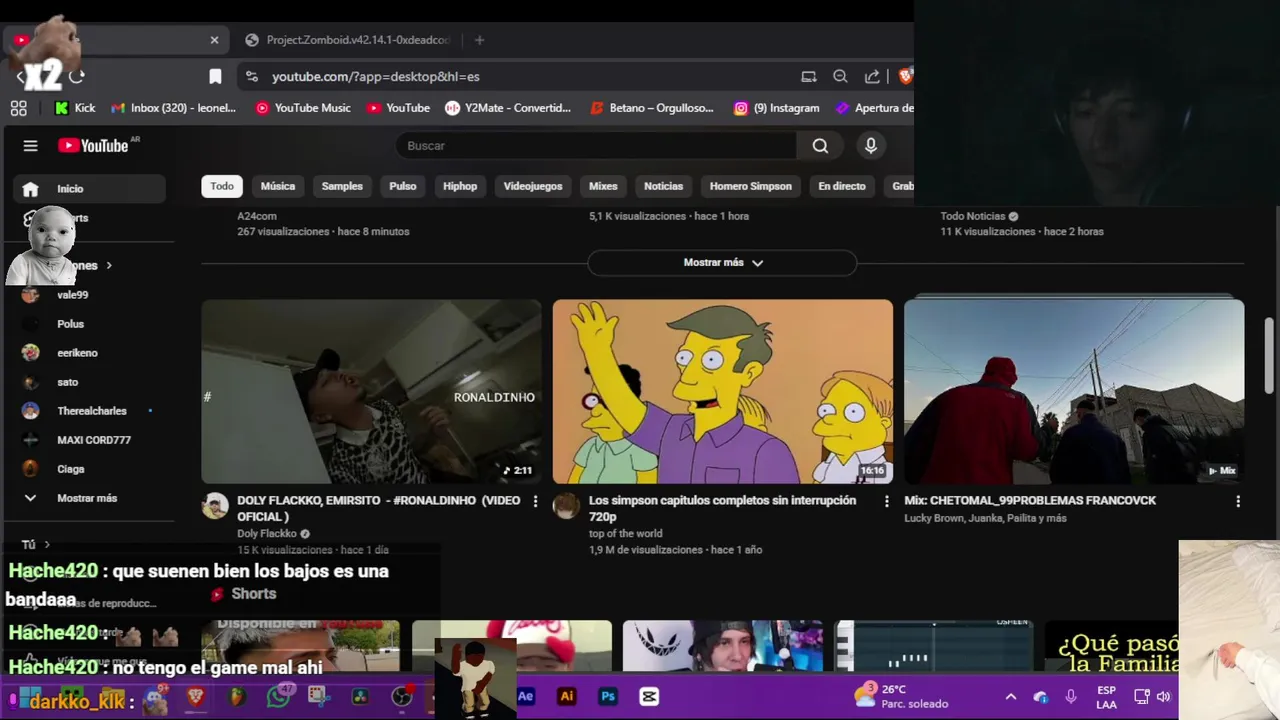
Task: Open Illustrator from taskbar
Action: coord(566,697)
